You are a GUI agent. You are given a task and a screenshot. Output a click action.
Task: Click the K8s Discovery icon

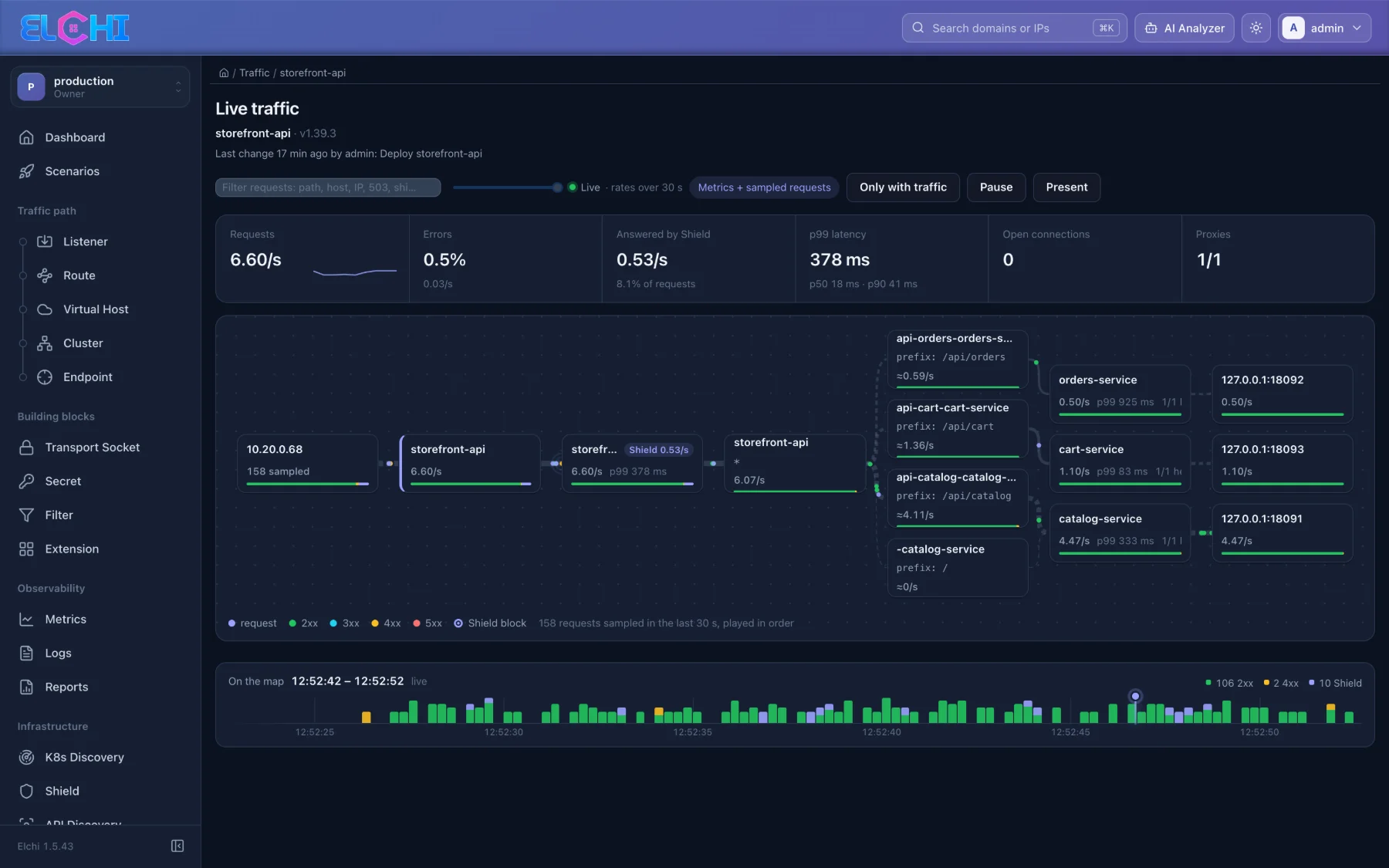coord(26,758)
